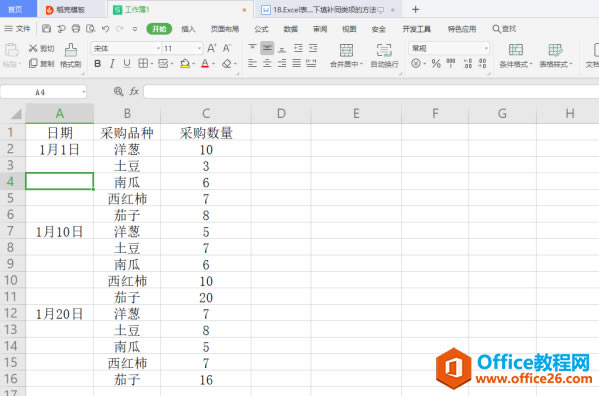Left-align the cell text

pos(252,63)
